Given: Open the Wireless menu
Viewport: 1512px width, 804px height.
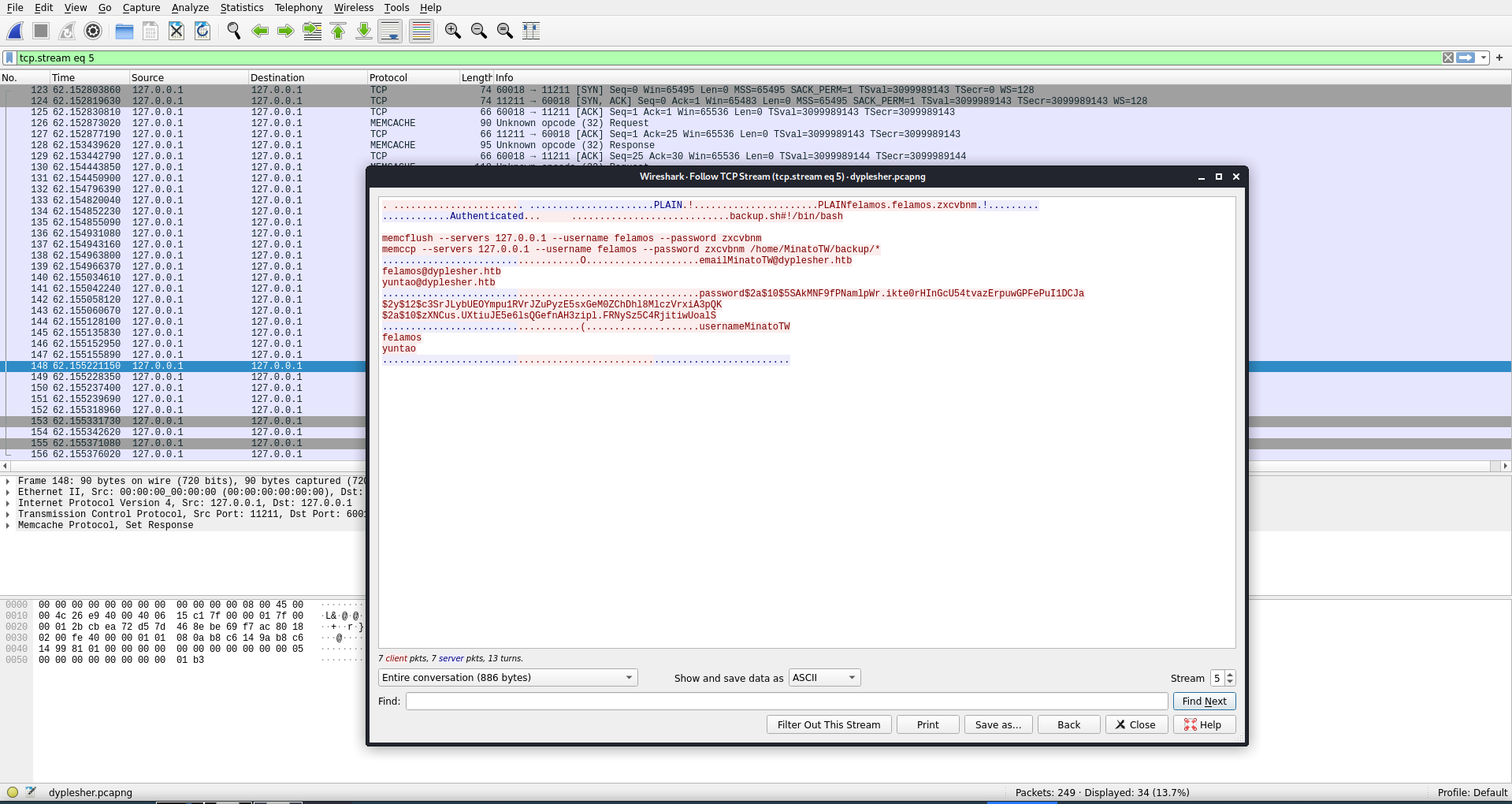Looking at the screenshot, I should (354, 7).
